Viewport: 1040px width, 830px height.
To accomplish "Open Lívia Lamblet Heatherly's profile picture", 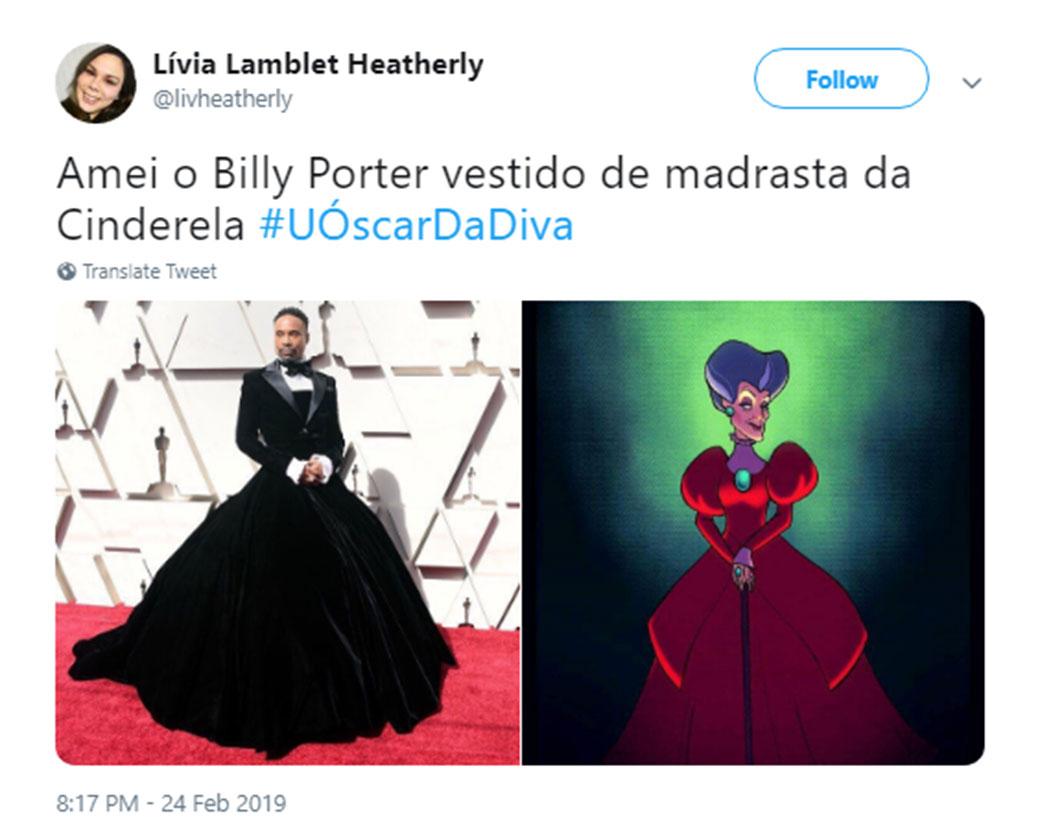I will 96,83.
